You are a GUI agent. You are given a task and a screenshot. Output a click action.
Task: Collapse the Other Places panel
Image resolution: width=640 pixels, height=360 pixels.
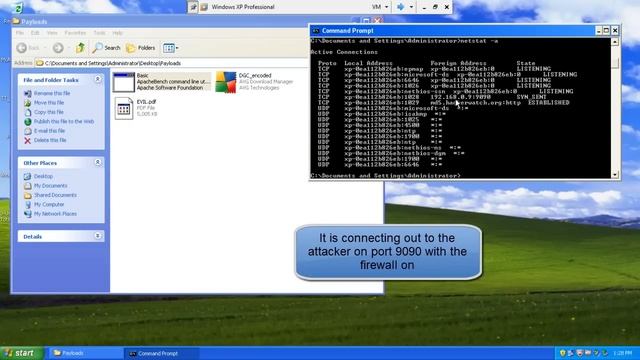(x=98, y=162)
